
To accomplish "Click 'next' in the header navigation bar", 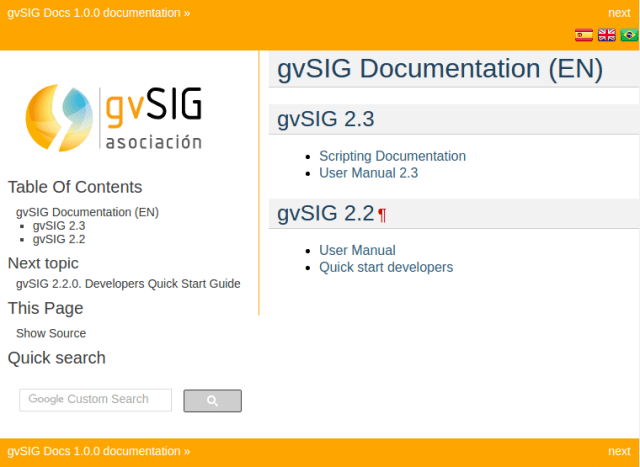I will 619,13.
